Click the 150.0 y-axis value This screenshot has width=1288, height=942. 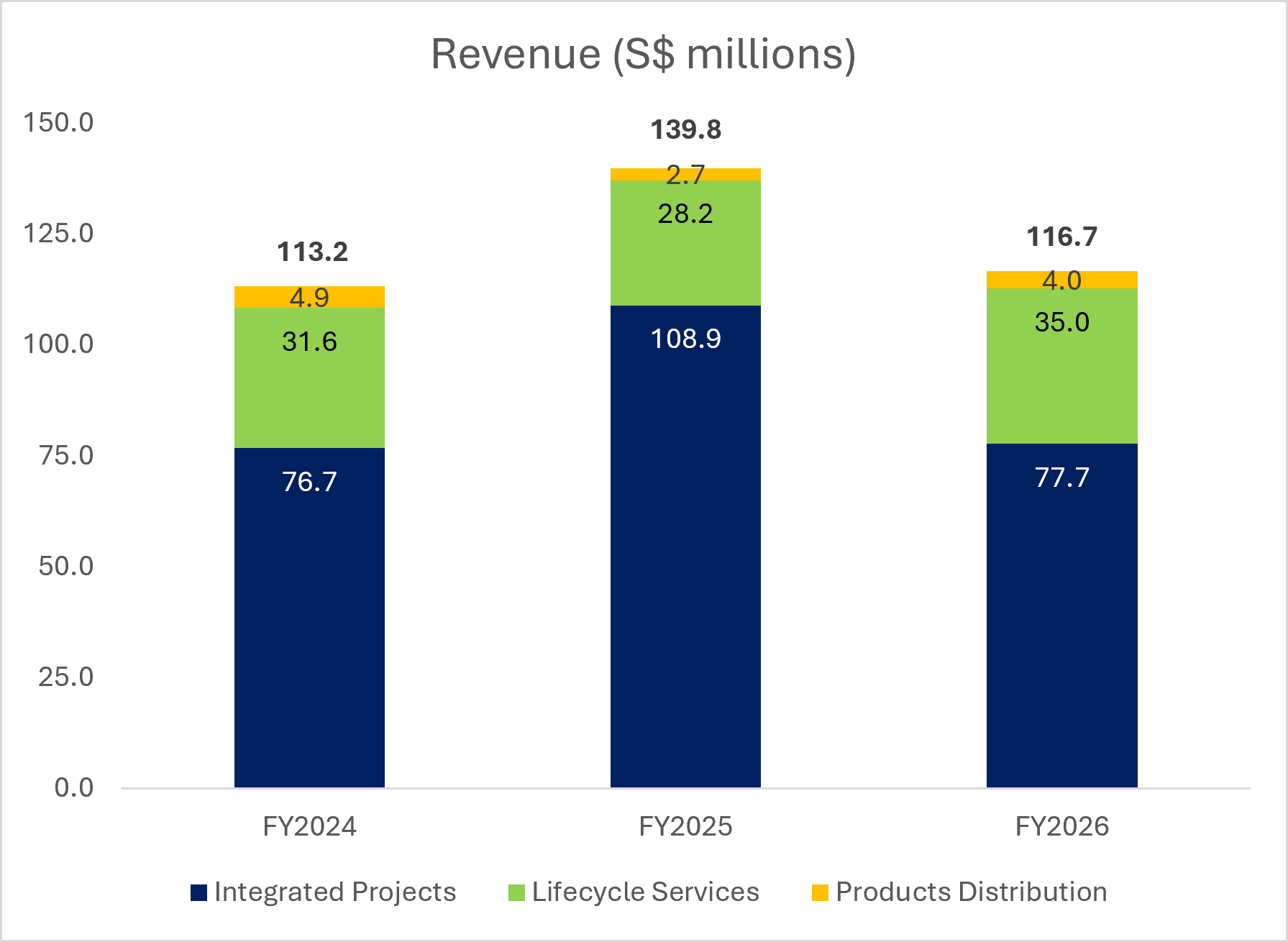(58, 123)
